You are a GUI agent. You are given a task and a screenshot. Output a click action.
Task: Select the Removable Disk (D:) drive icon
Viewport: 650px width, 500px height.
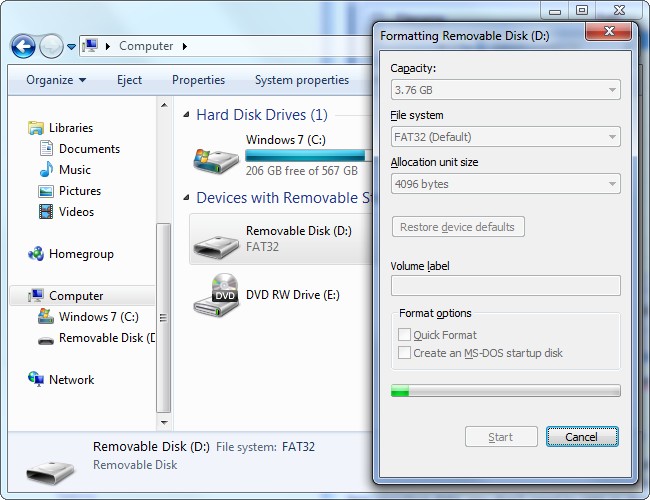tap(216, 247)
